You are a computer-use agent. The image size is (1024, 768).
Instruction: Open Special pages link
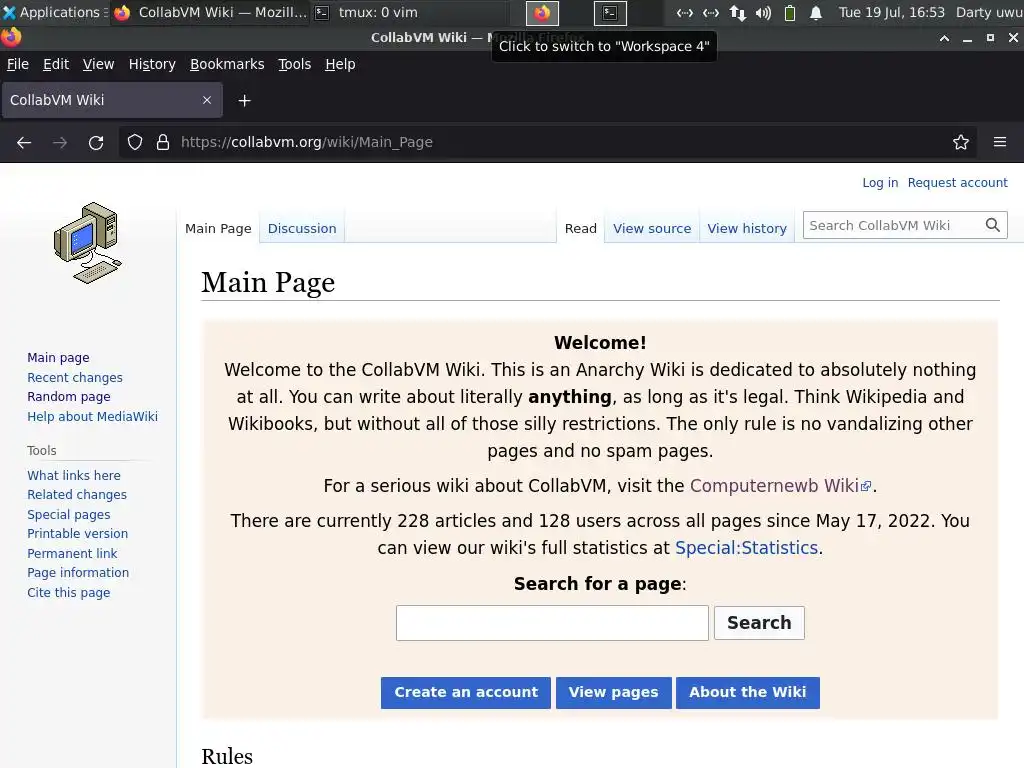pos(69,515)
